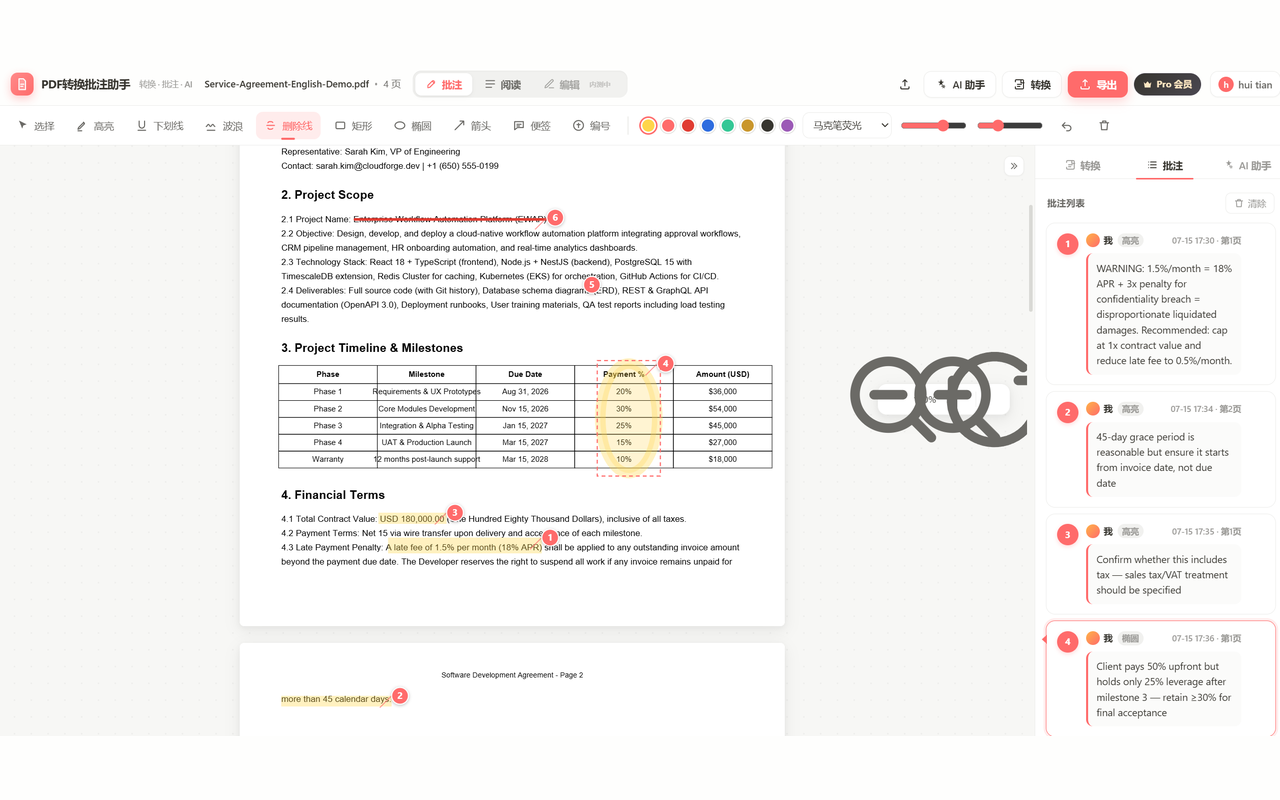Add a 便签 sticky note
This screenshot has width=1280, height=800.
click(532, 126)
